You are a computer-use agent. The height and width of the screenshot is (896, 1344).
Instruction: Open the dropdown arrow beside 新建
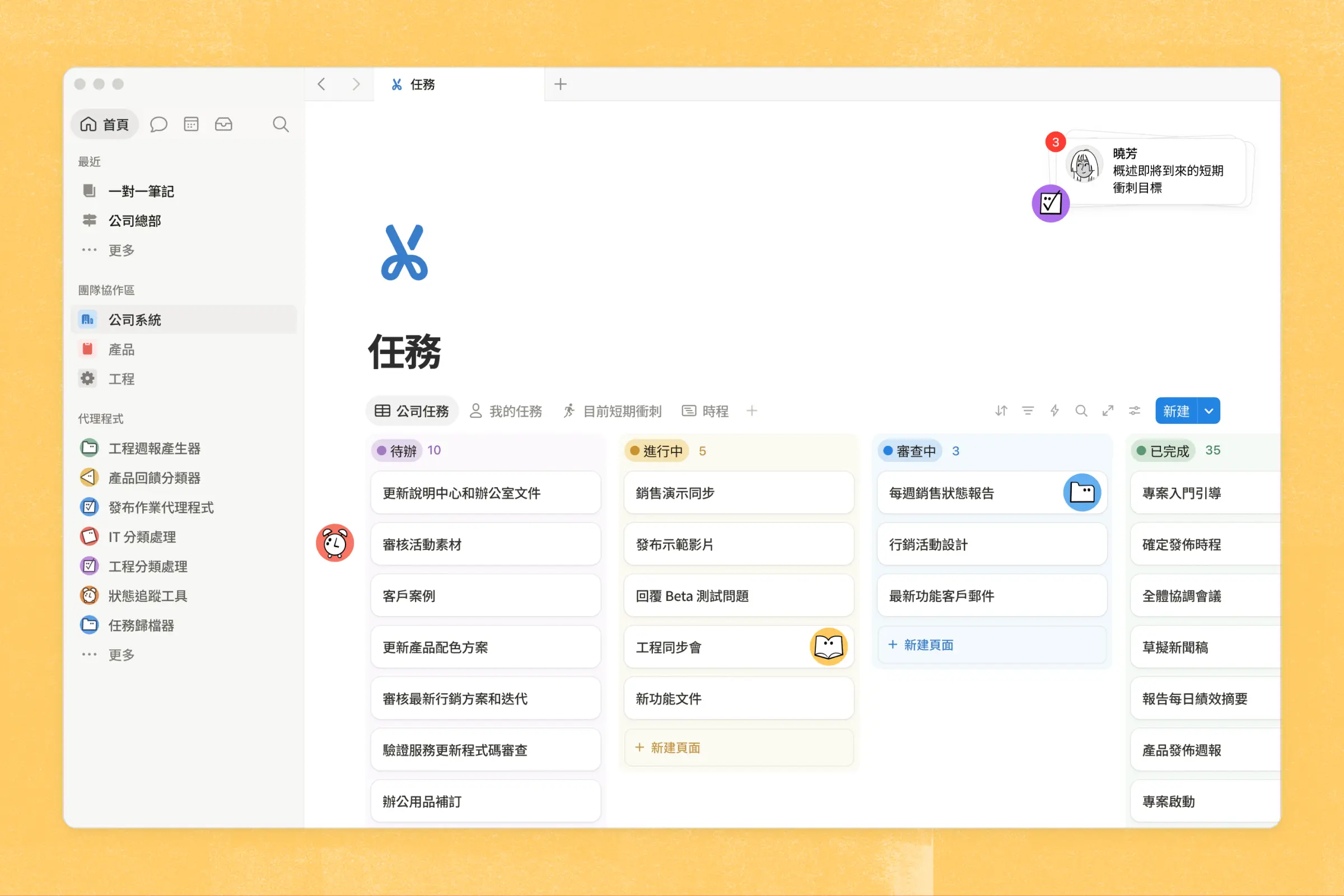(1208, 411)
